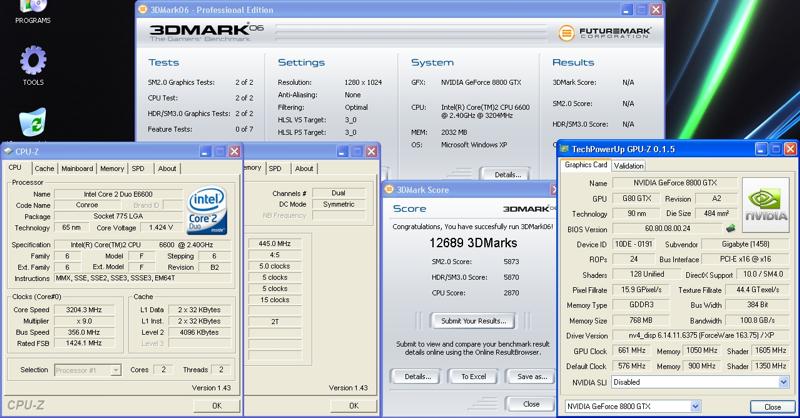This screenshot has width=800, height=418.
Task: Open the TOOLS gear desktop icon
Action: pos(33,65)
